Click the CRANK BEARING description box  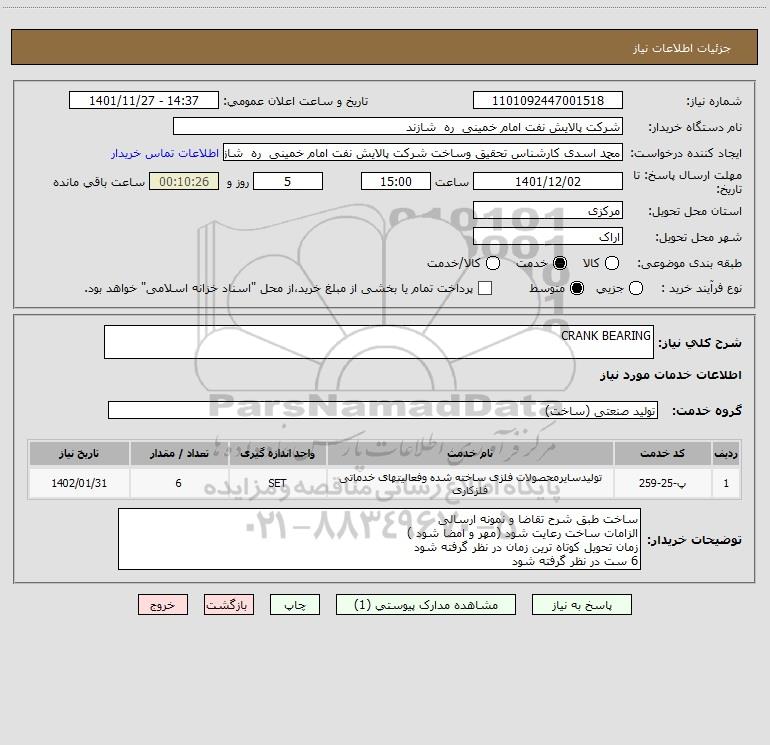coord(379,342)
